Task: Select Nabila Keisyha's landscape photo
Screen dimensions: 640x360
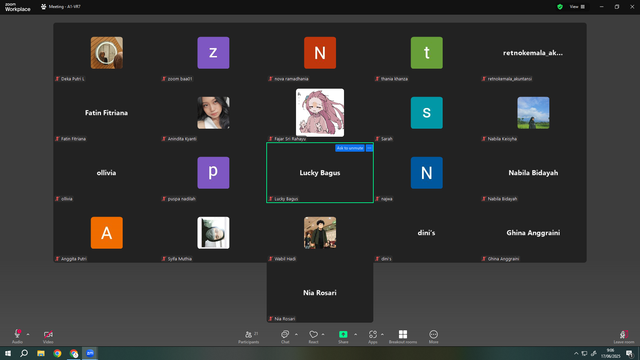Action: (x=533, y=113)
